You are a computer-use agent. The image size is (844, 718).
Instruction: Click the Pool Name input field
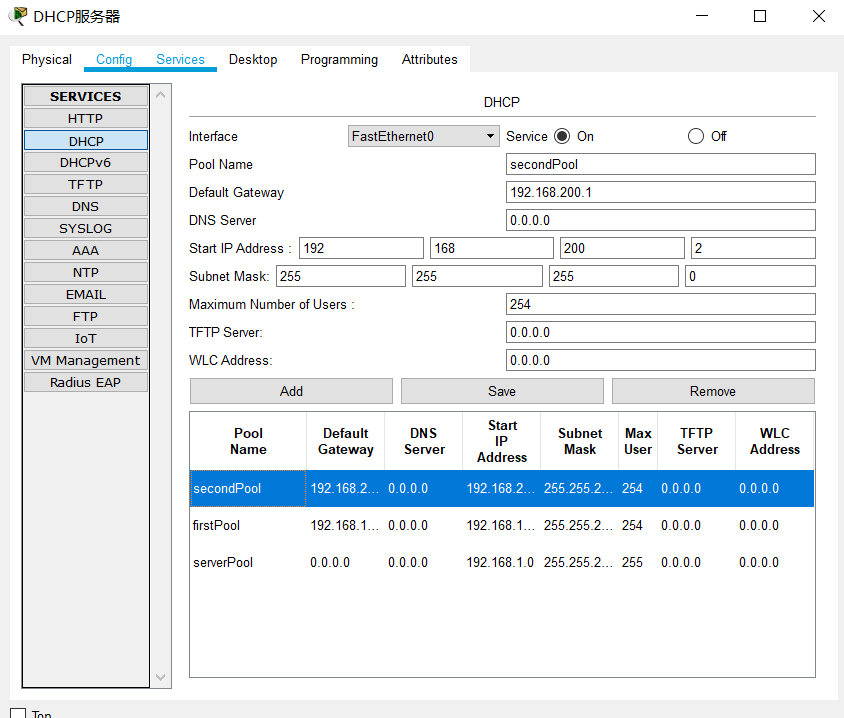tap(660, 164)
